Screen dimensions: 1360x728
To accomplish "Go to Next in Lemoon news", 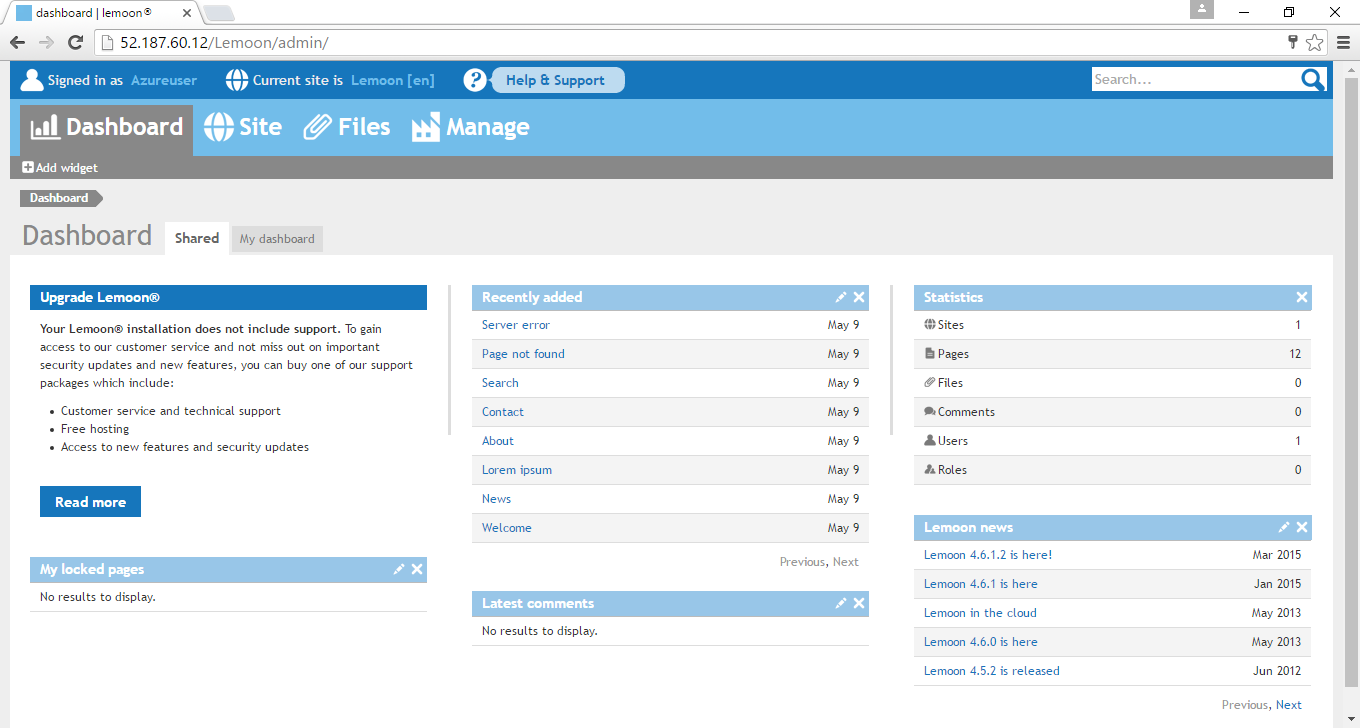I will pos(1289,705).
